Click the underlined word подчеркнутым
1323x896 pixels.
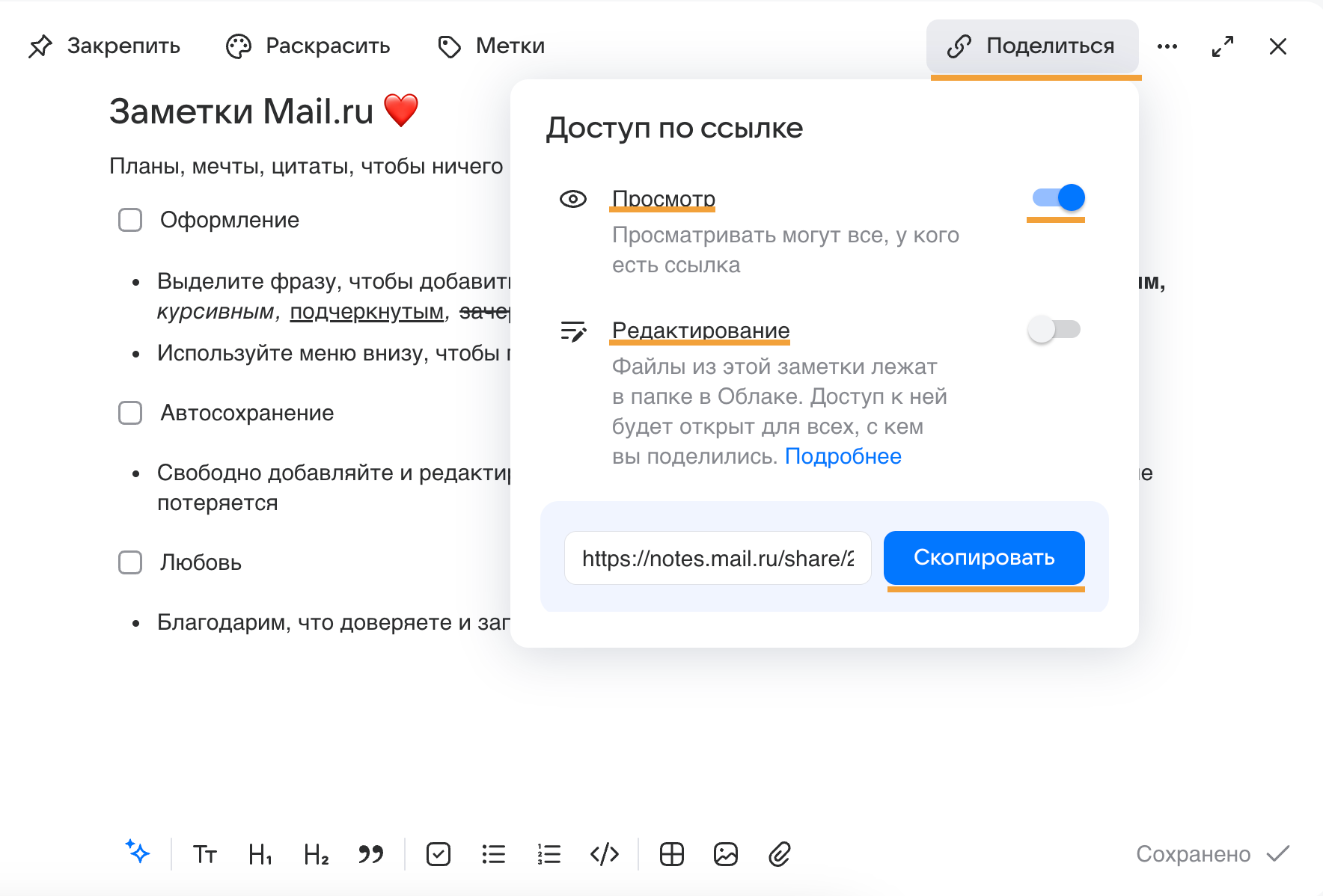point(367,311)
